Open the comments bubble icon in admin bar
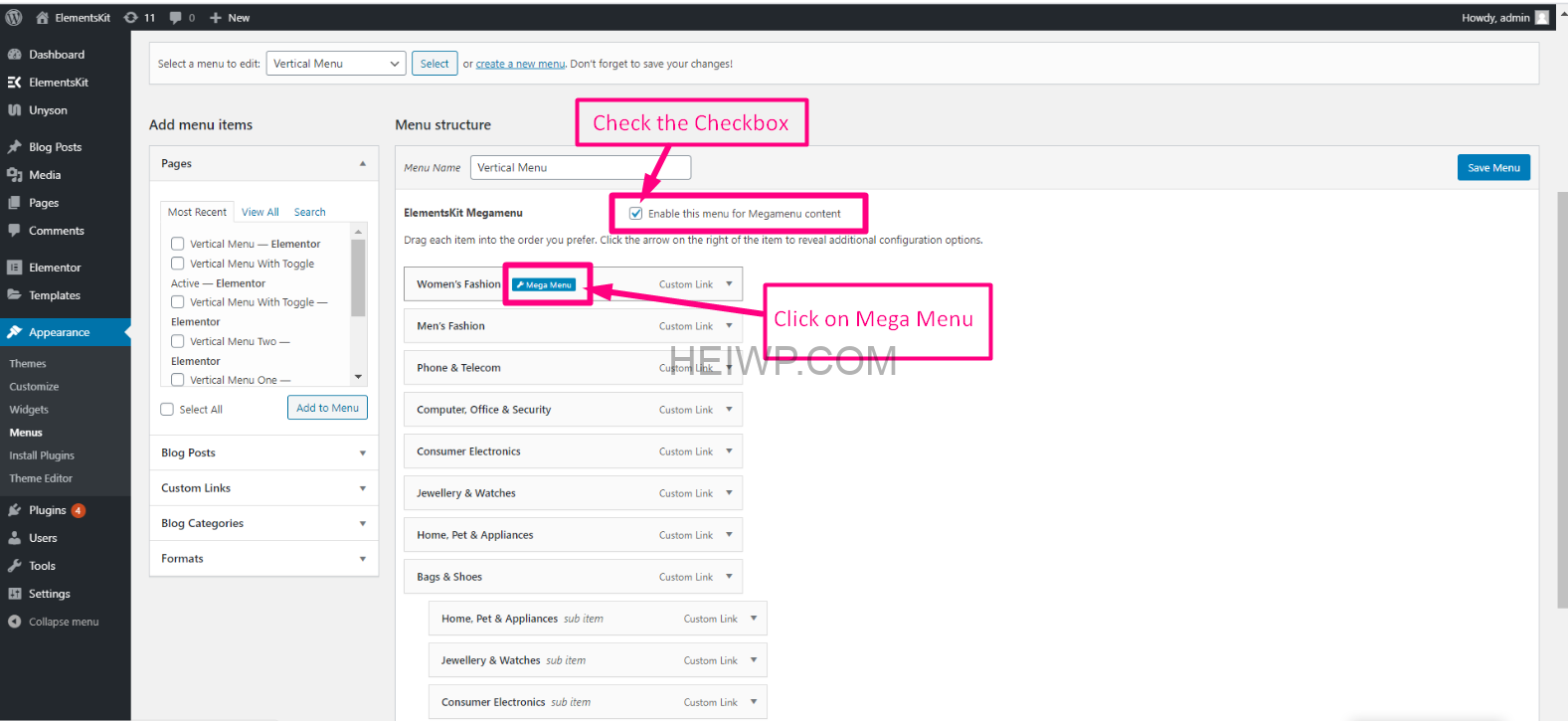The height and width of the screenshot is (721, 1568). pyautogui.click(x=176, y=18)
